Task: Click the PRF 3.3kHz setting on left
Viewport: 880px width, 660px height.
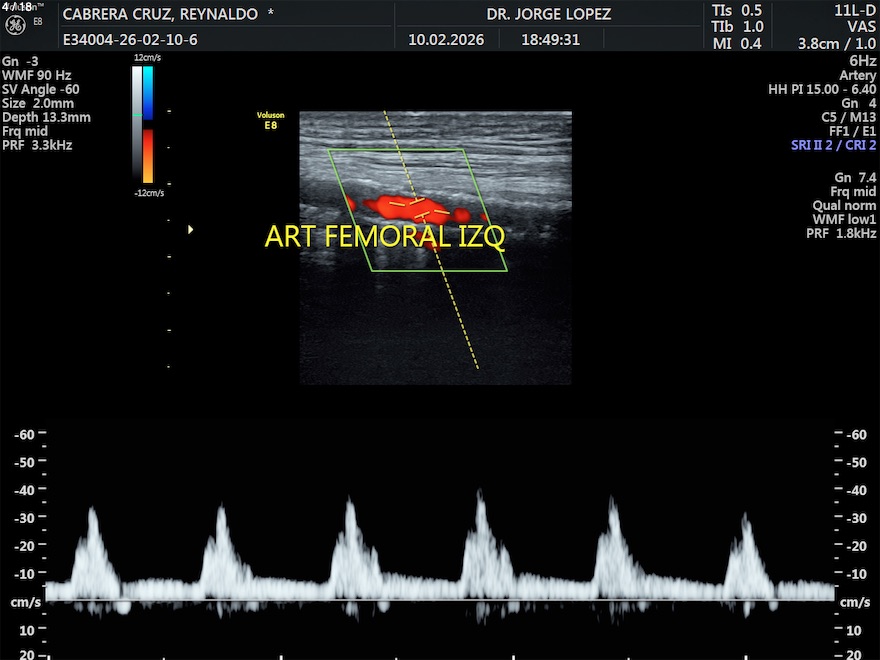Action: pyautogui.click(x=37, y=145)
